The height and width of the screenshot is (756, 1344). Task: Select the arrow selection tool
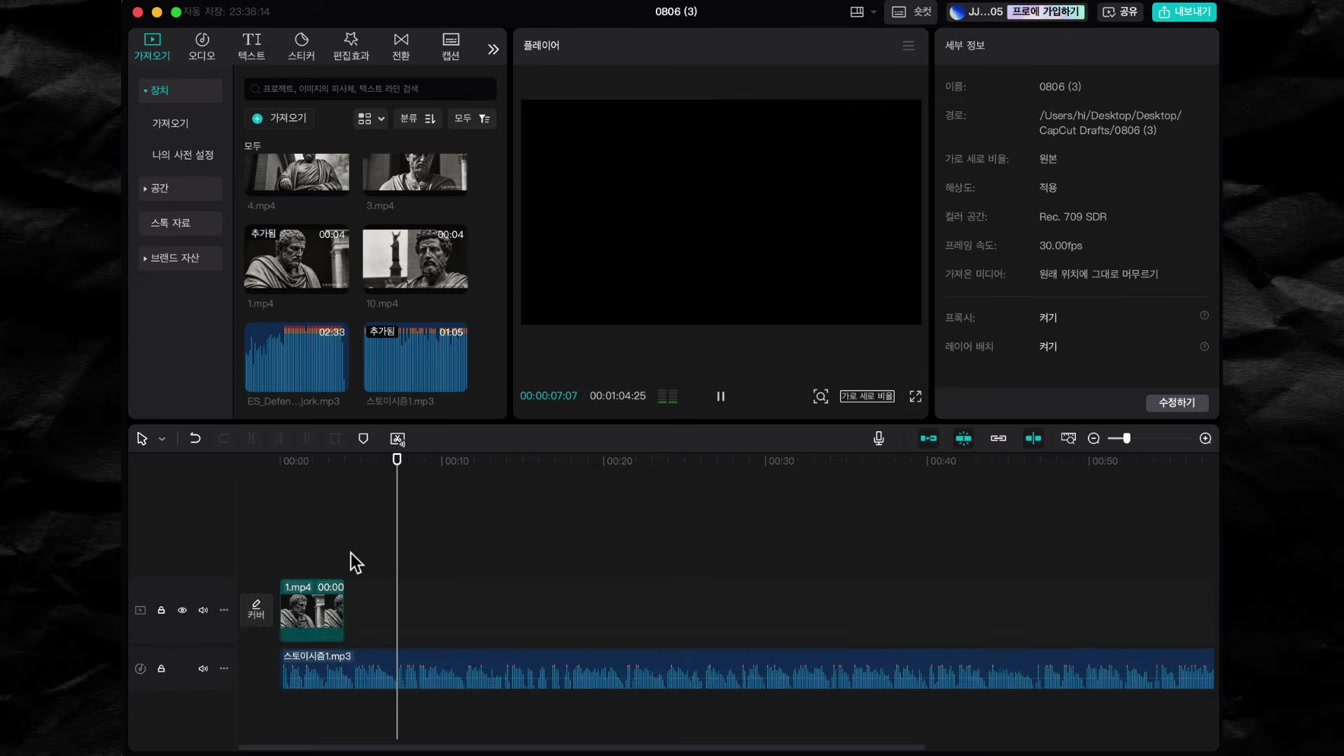click(142, 439)
